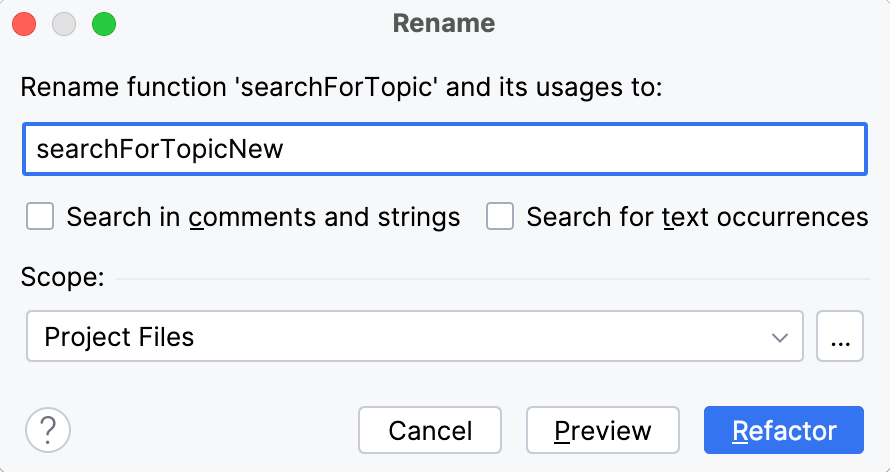Click the 'Scope:' section label
This screenshot has width=890, height=472.
(62, 277)
